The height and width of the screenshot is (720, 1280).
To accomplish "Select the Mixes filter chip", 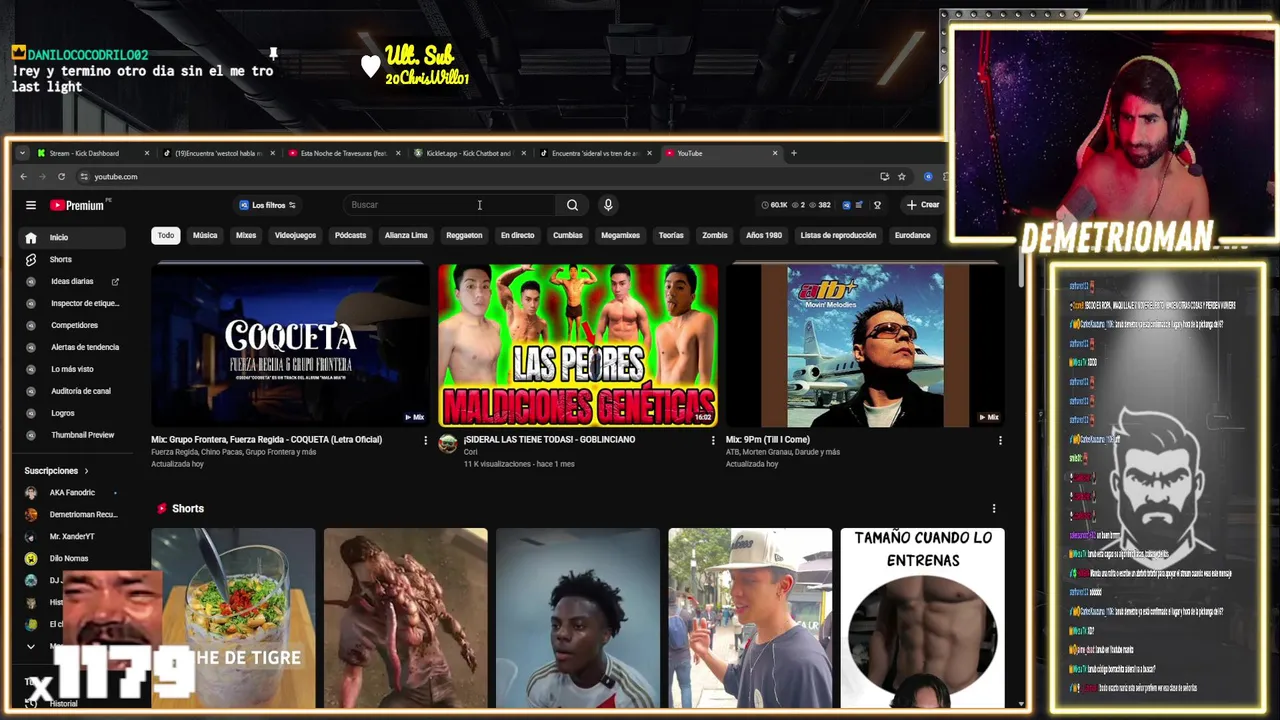I will pos(246,236).
